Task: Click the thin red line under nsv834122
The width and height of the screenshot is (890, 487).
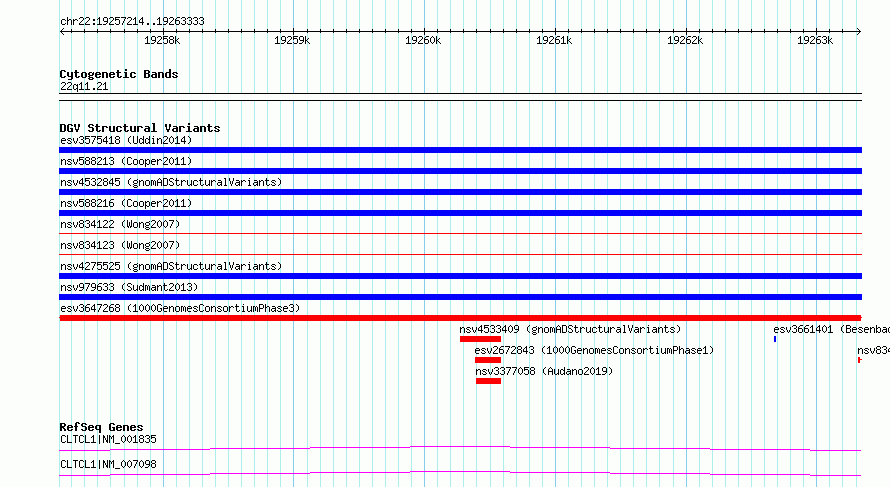Action: pyautogui.click(x=460, y=233)
